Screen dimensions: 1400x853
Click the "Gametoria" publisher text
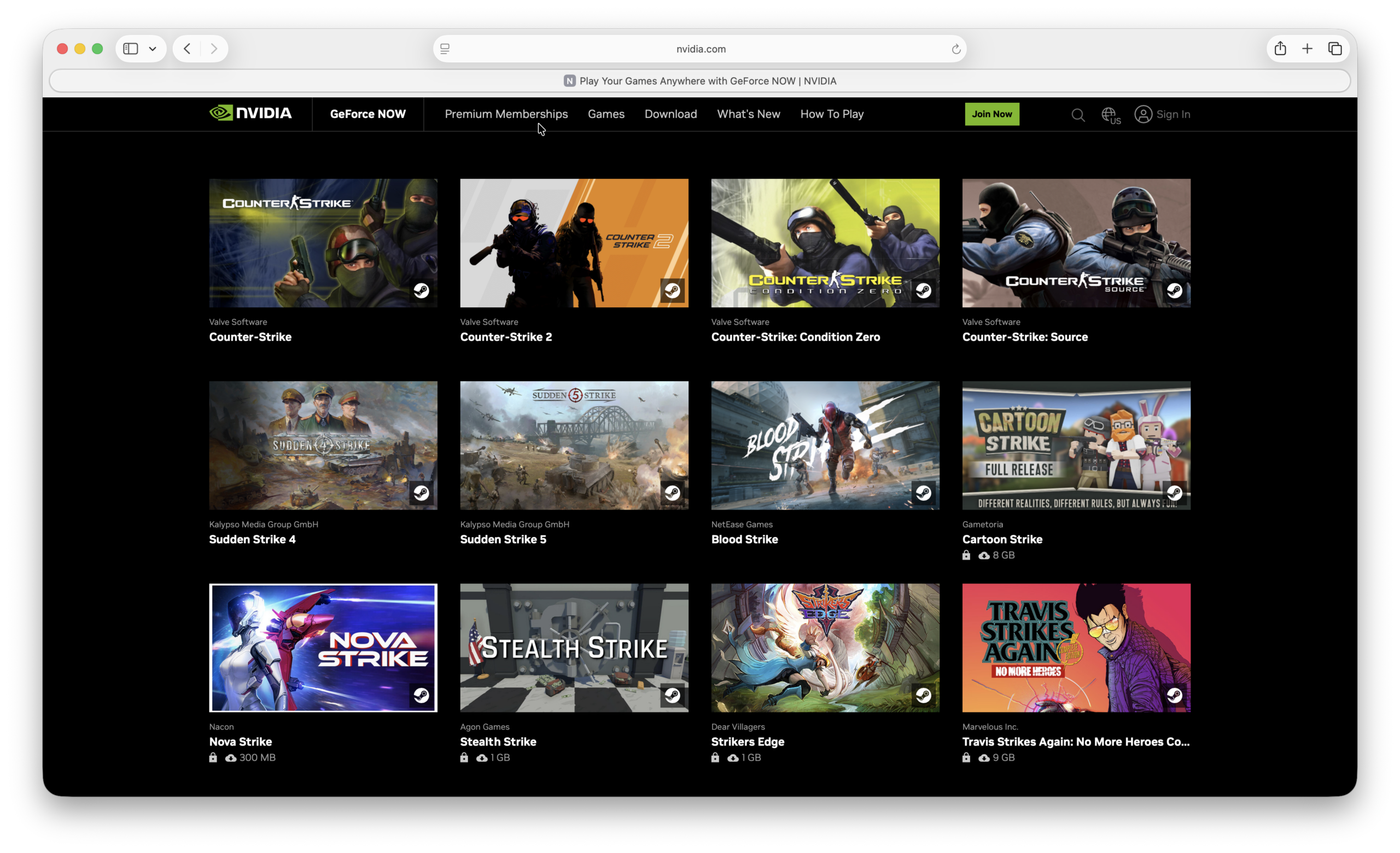[x=982, y=524]
